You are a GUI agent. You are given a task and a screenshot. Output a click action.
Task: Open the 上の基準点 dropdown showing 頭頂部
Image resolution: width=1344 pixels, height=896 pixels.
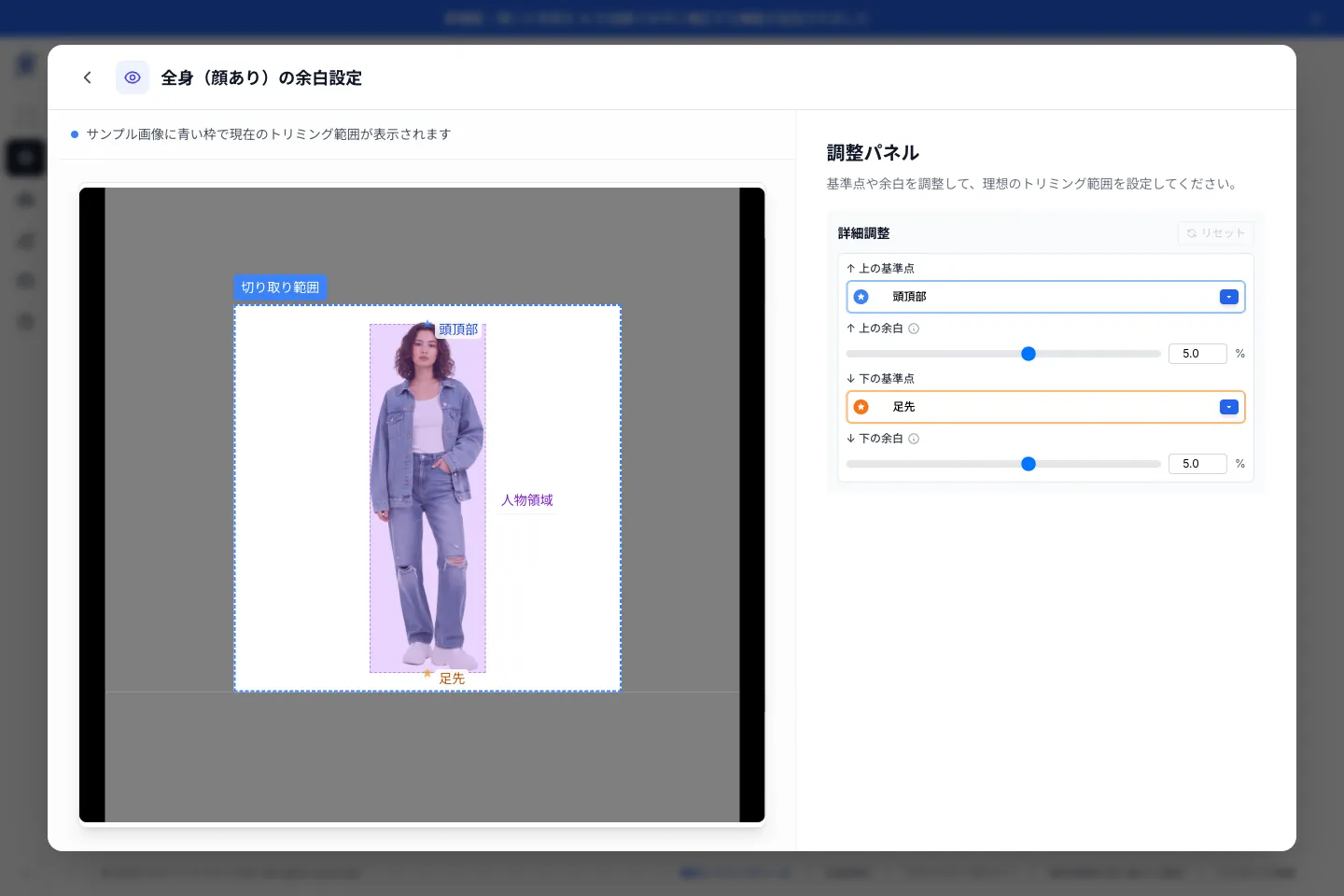(x=1045, y=297)
